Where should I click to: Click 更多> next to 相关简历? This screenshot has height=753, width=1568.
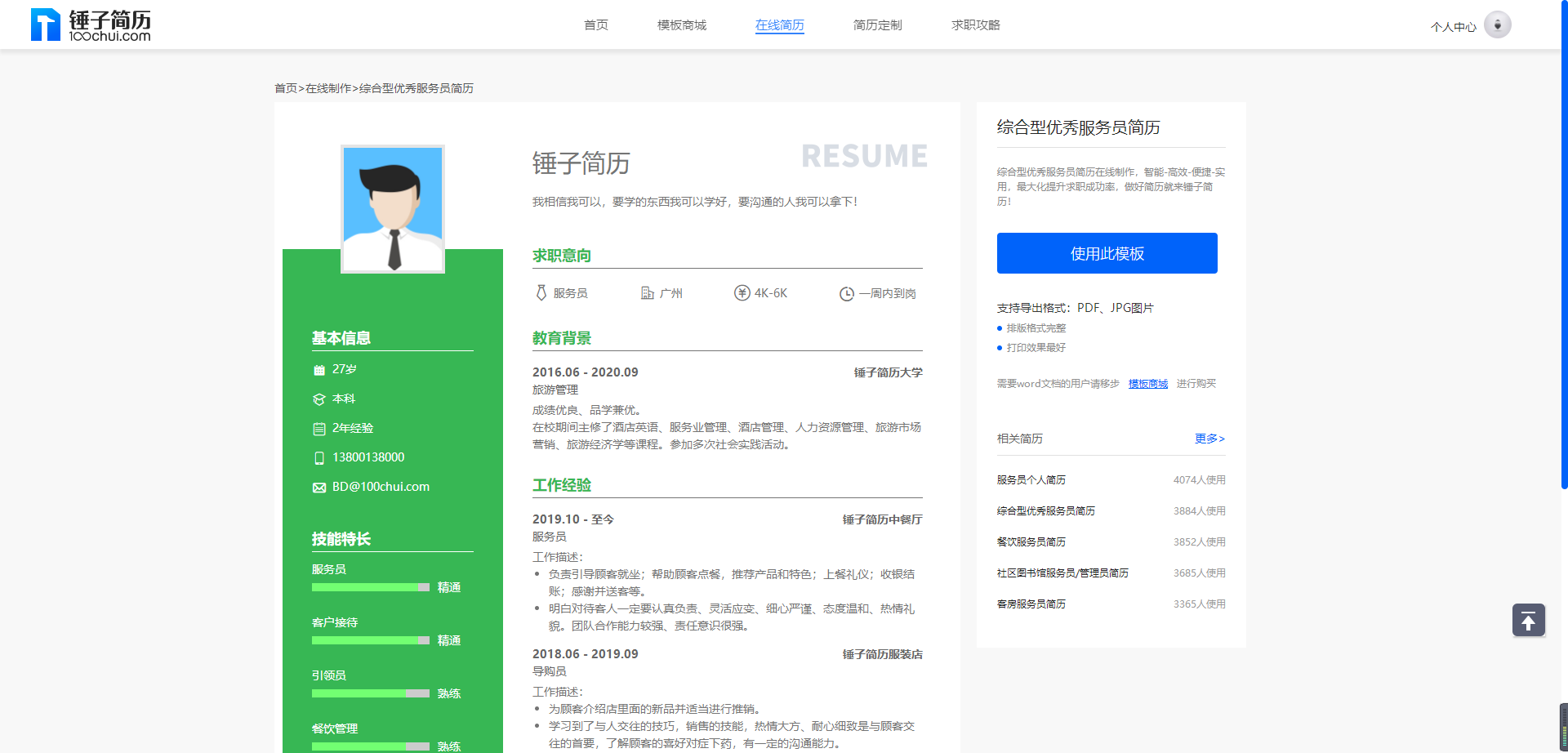1210,439
